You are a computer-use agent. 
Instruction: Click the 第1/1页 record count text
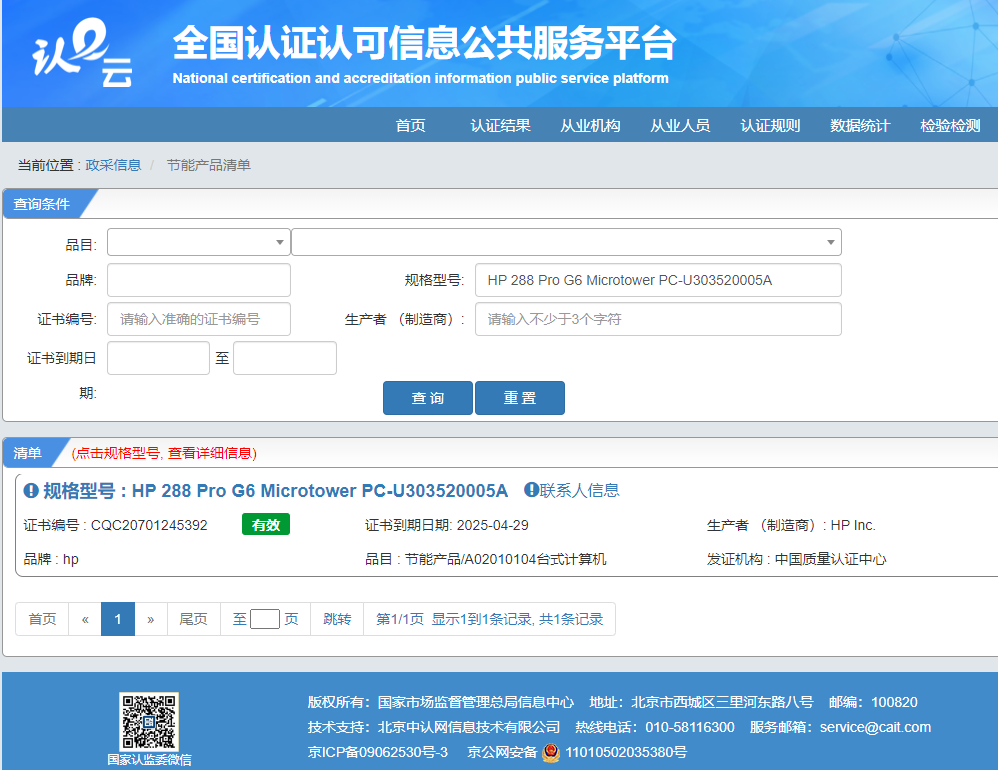(489, 619)
